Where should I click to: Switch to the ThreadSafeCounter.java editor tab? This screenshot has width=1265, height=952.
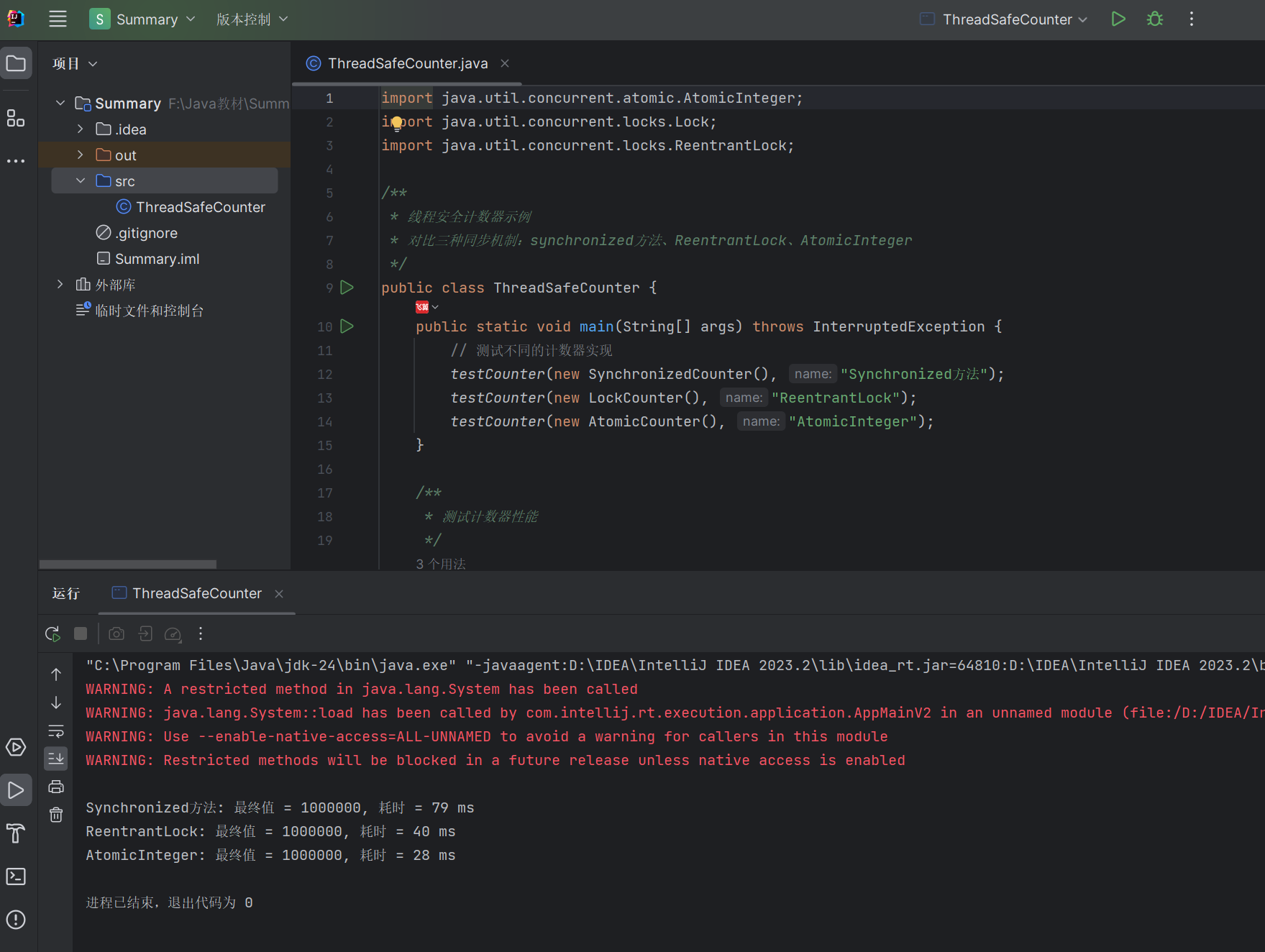pos(407,64)
